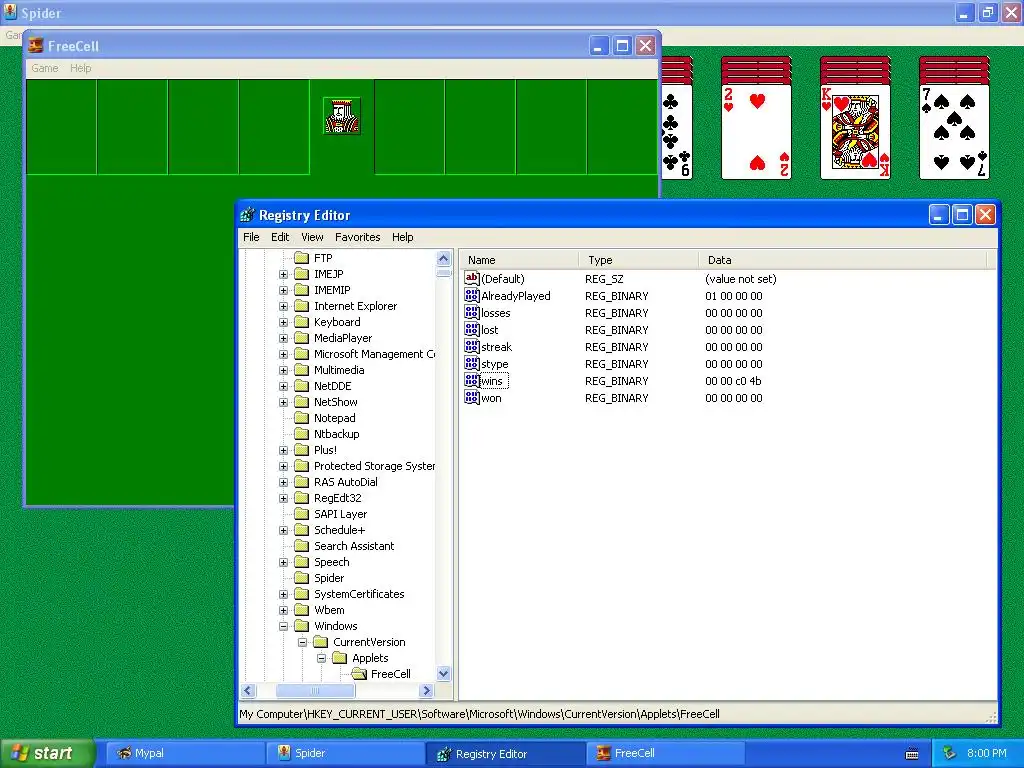The image size is (1024, 768).
Task: Click the Registry Editor taskbar button
Action: click(x=505, y=754)
